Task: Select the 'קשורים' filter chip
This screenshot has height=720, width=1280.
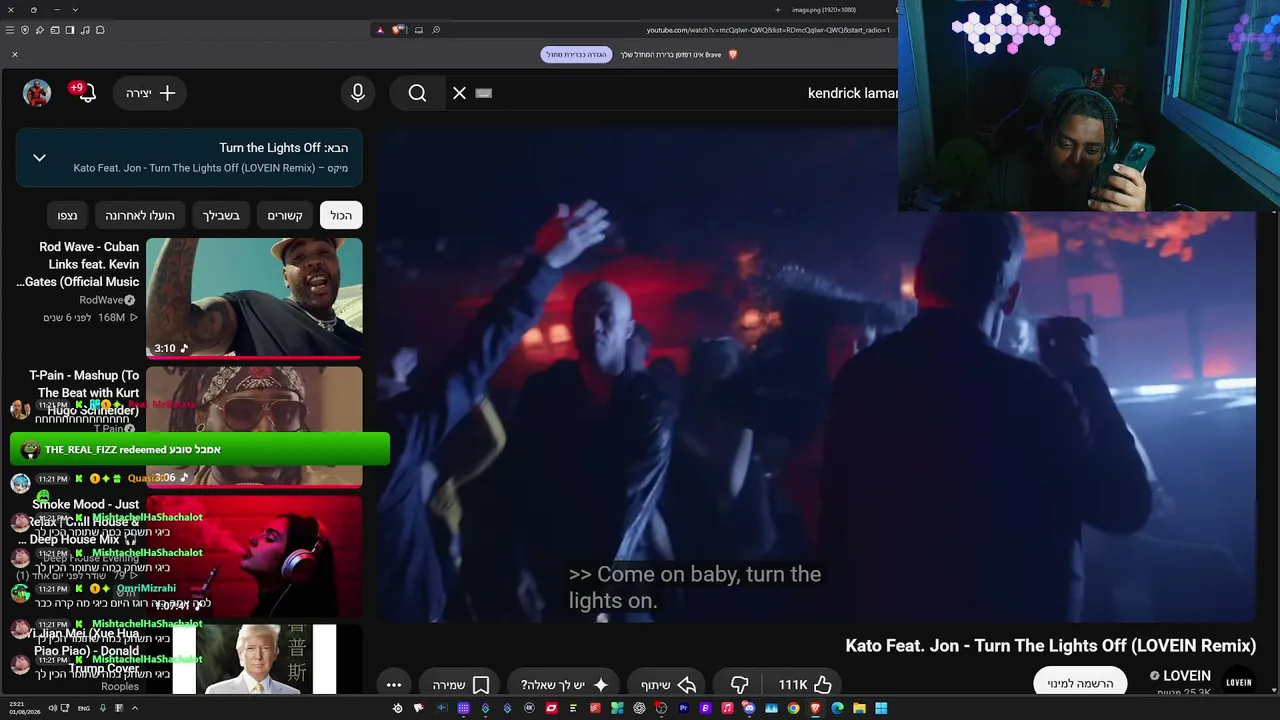Action: pyautogui.click(x=285, y=215)
